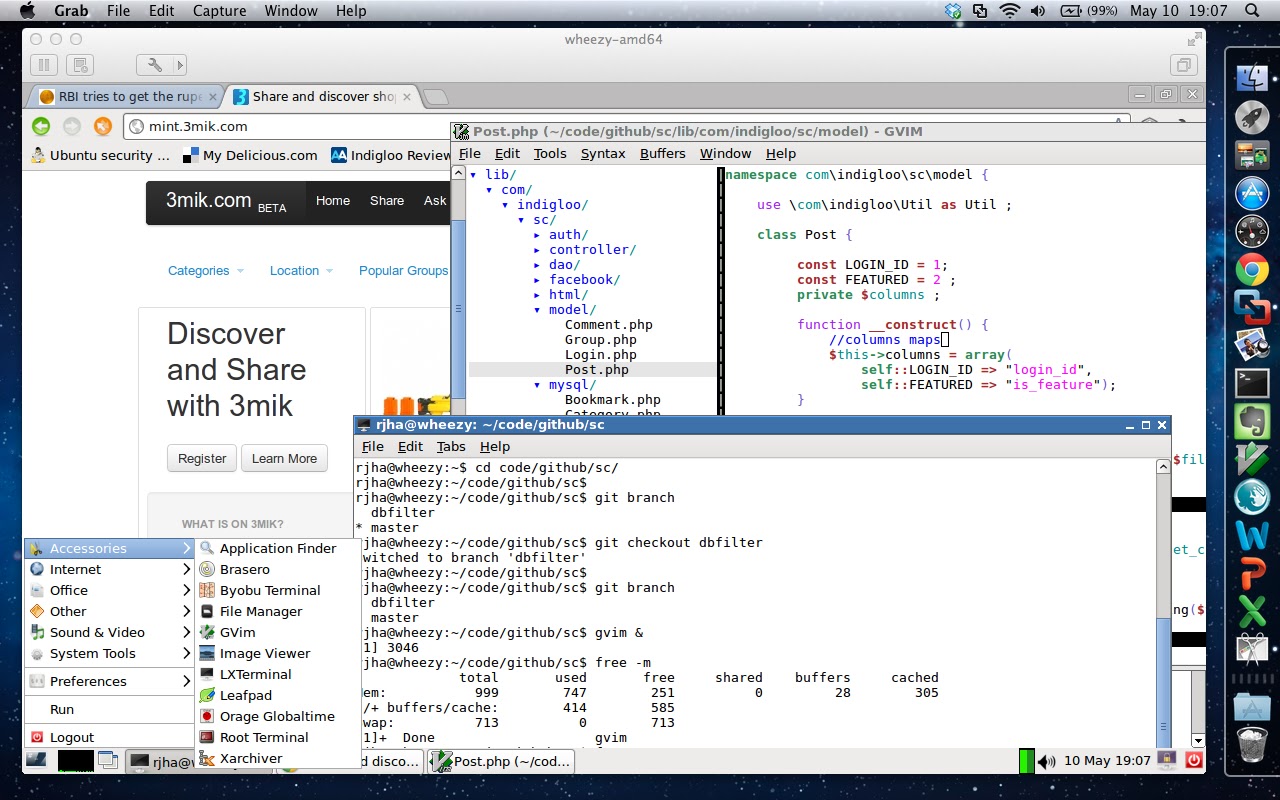Click the VM snapshot toolbar button
Screen dimensions: 1280x800
tap(81, 65)
